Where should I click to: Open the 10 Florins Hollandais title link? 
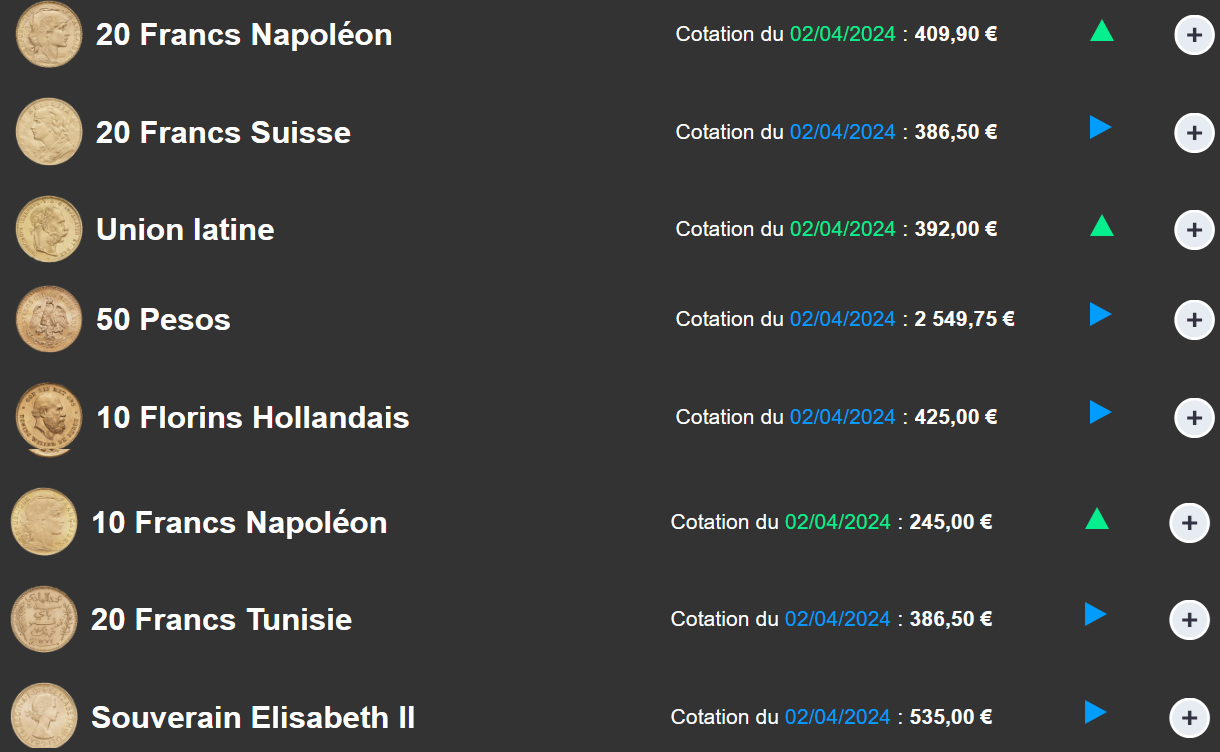click(x=253, y=417)
